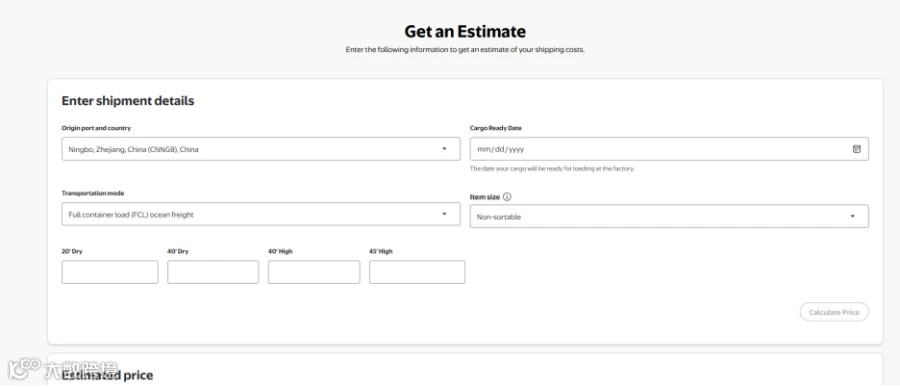
Task: Click the Cargo Ready Date label
Action: 496,128
